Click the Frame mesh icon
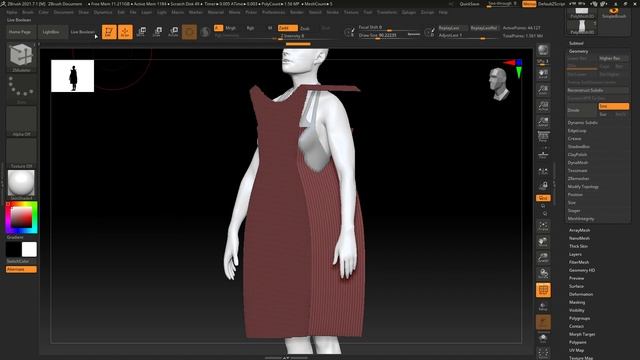Screen dimensions: 640x360 click(543, 226)
